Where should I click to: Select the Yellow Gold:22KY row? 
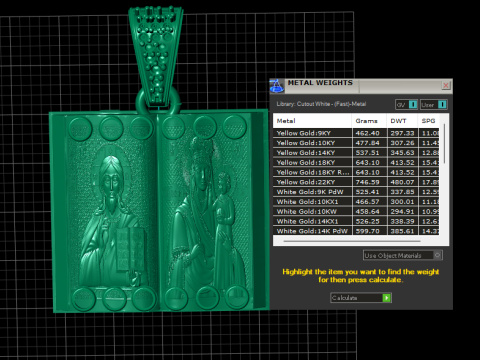[x=356, y=182]
